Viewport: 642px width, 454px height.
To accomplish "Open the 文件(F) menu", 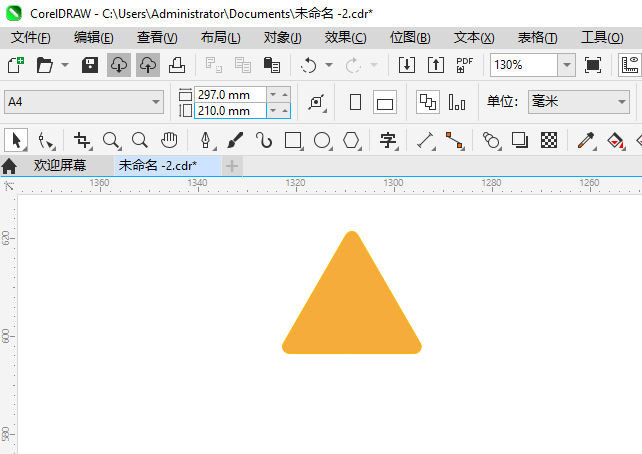I will coord(31,38).
